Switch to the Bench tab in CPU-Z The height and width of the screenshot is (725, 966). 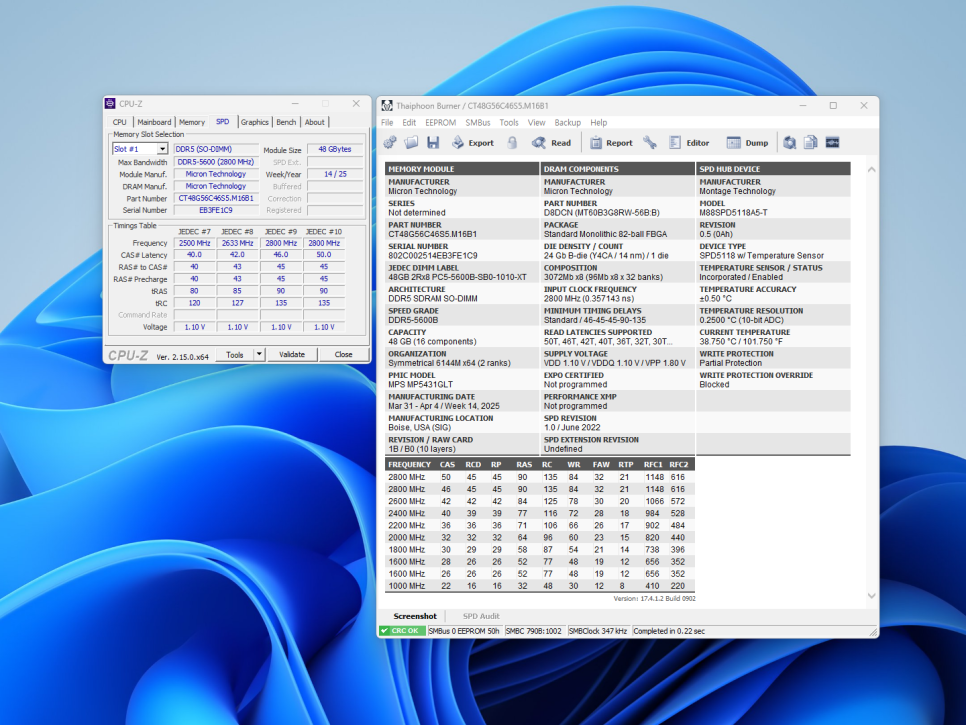286,122
